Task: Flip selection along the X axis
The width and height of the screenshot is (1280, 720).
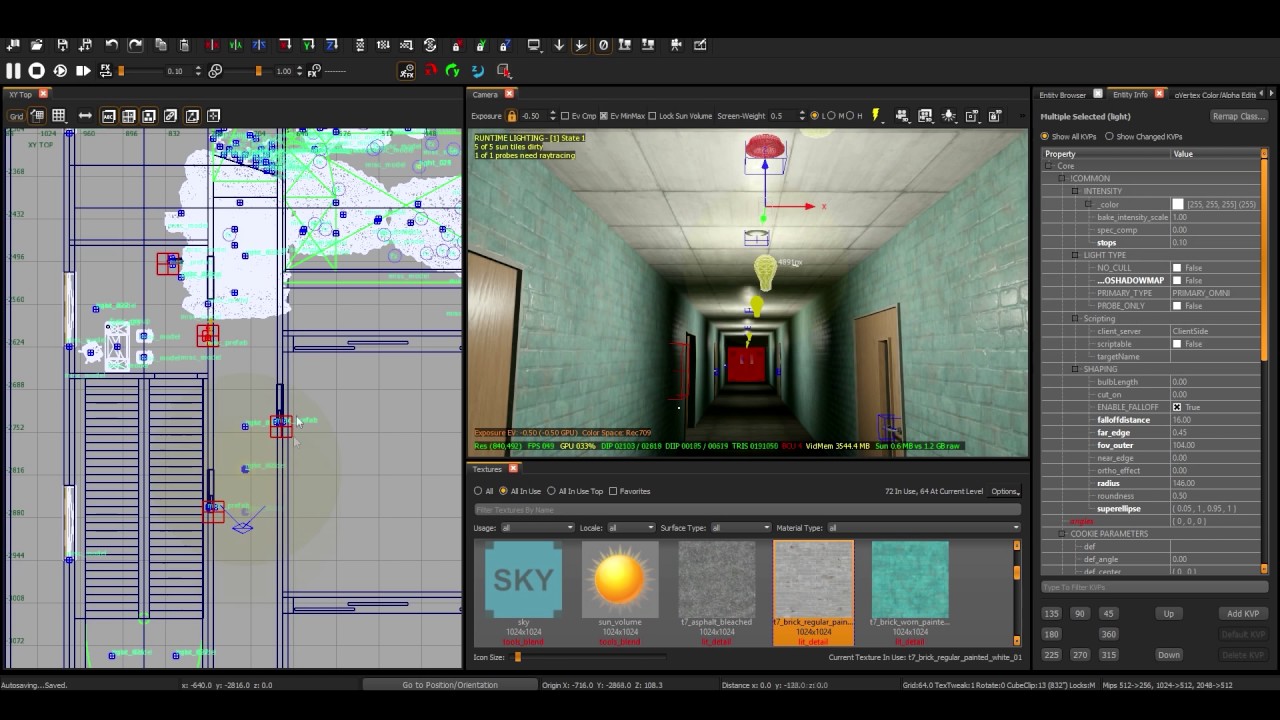Action: 211,45
